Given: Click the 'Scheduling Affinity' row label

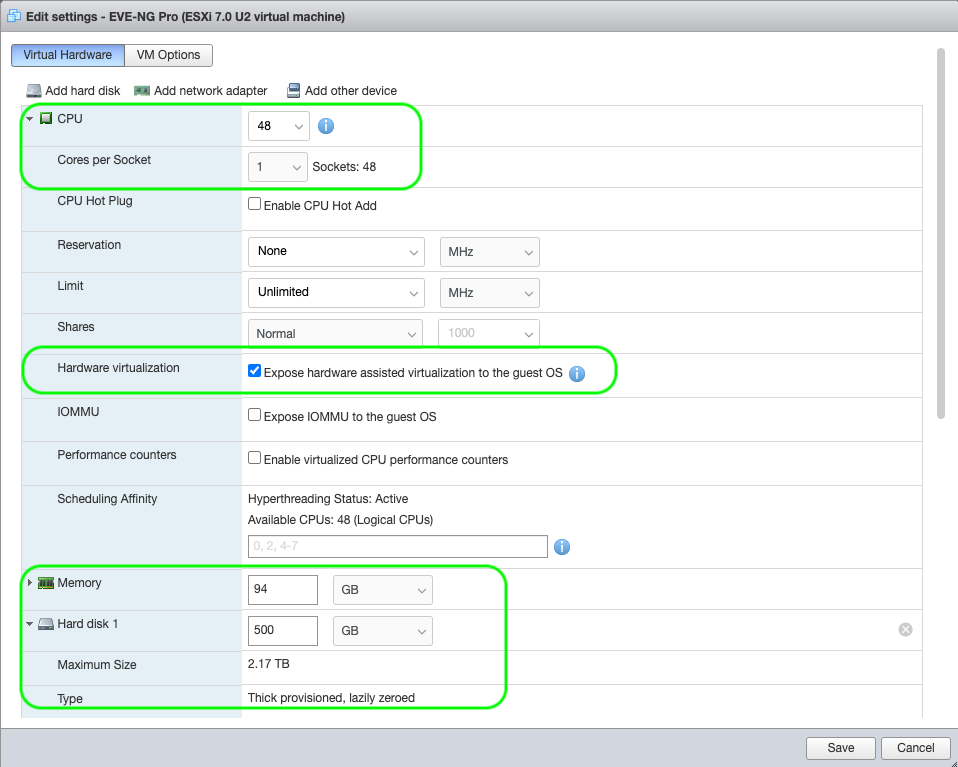Looking at the screenshot, I should coord(107,499).
